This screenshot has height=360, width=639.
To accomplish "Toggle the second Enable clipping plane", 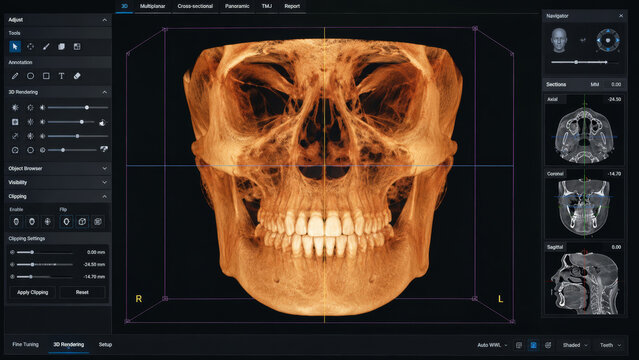I will pos(32,221).
